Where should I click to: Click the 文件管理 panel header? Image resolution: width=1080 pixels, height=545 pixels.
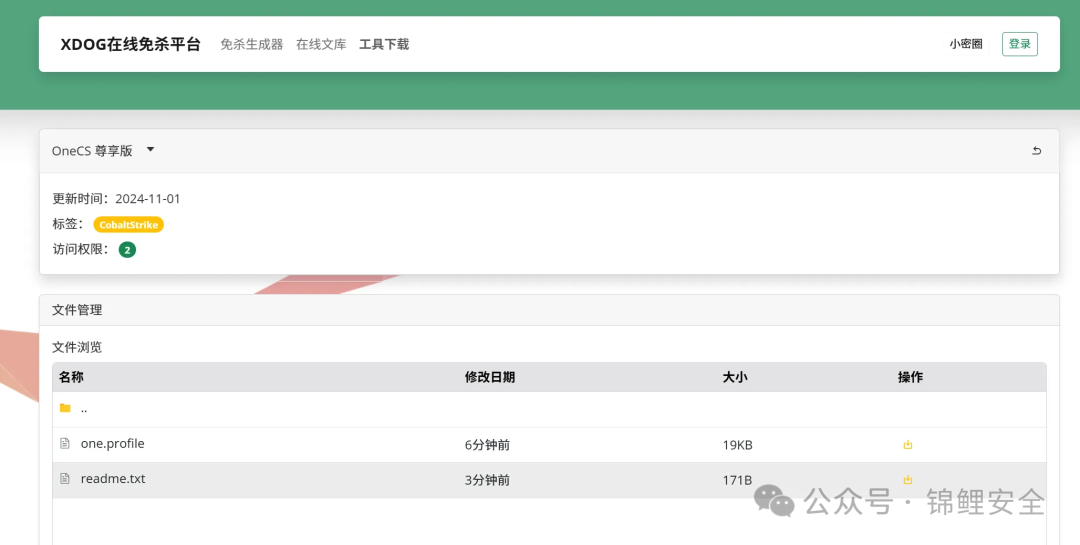(x=549, y=310)
